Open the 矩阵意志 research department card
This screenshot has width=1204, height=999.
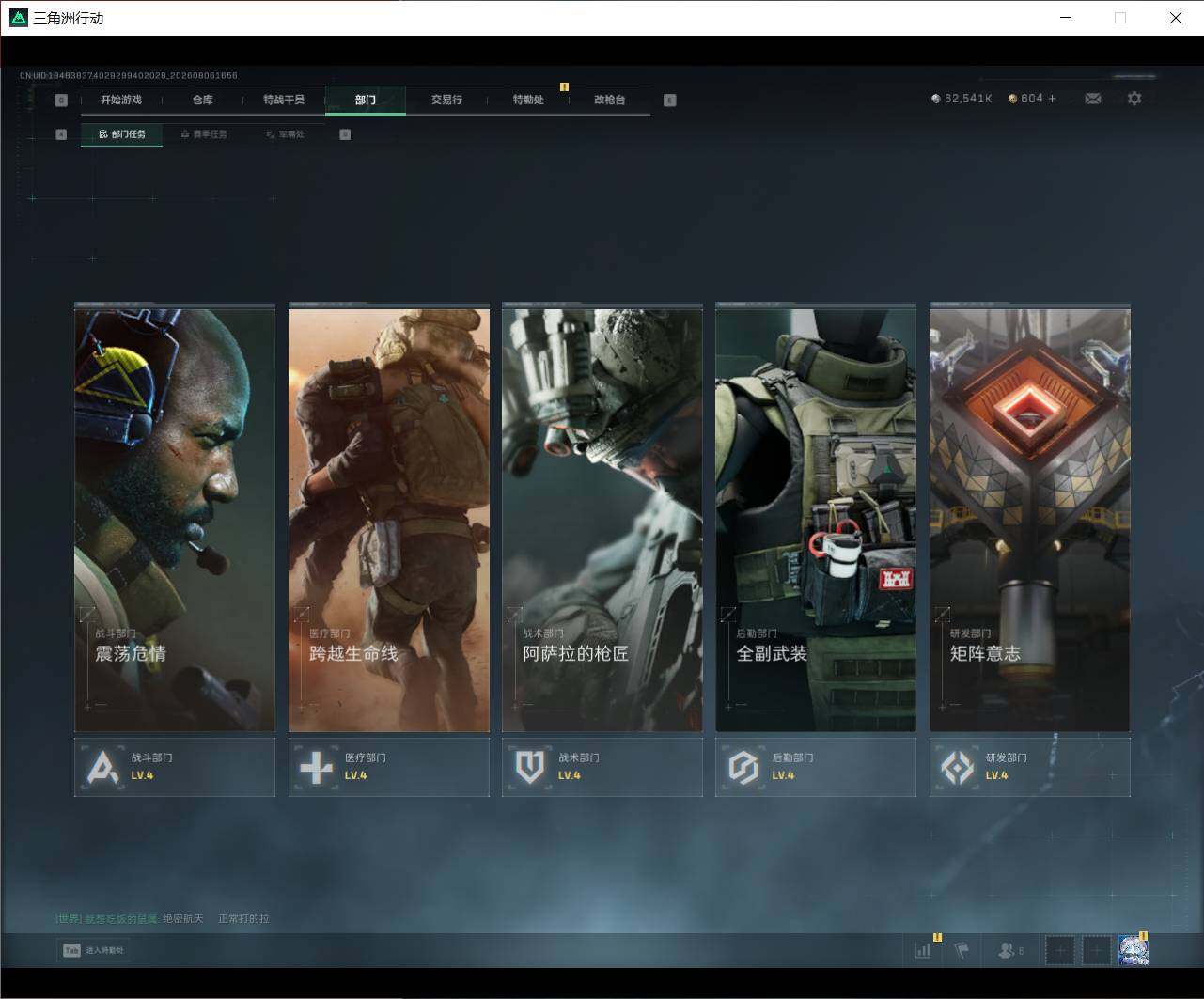coord(1030,518)
